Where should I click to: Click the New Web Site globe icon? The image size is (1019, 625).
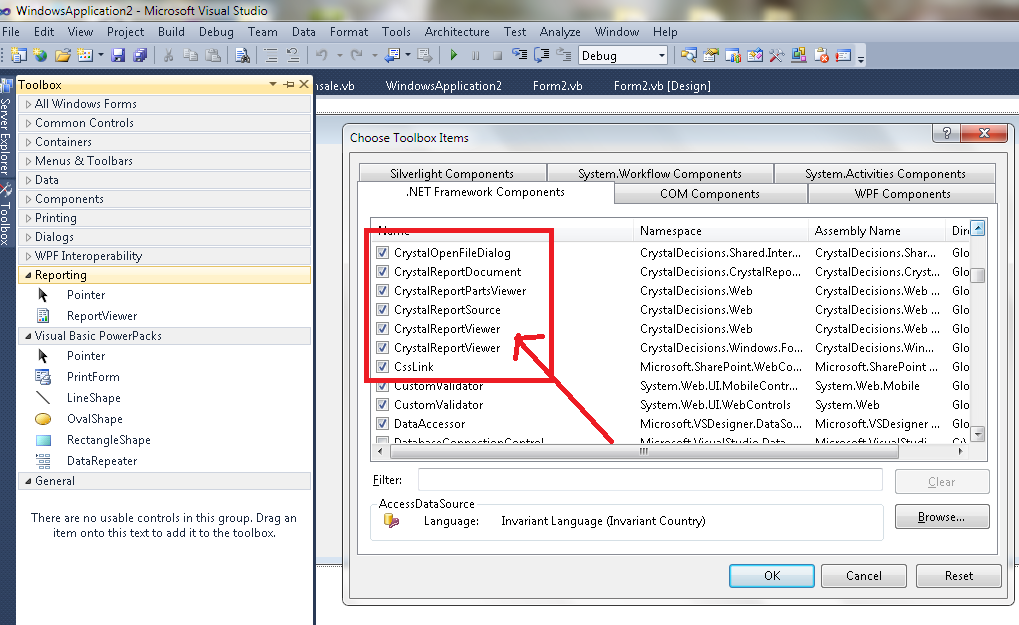click(40, 56)
